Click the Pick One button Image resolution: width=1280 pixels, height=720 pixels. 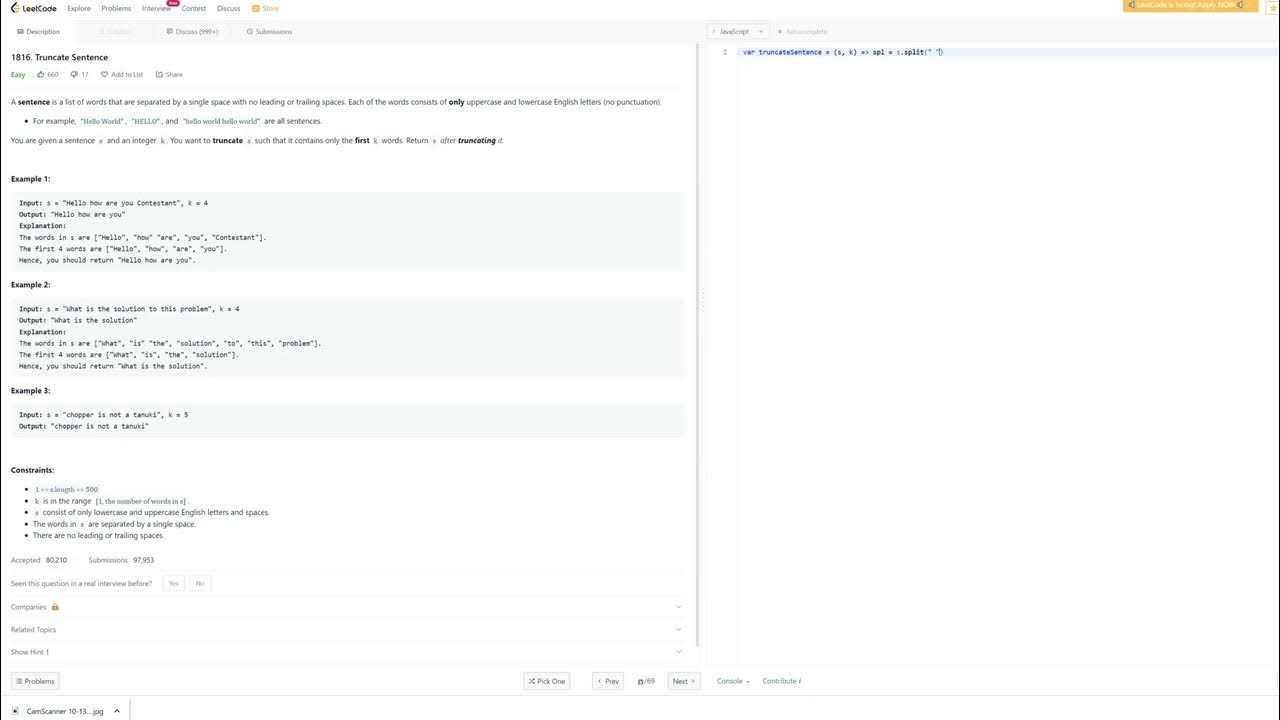coord(546,681)
